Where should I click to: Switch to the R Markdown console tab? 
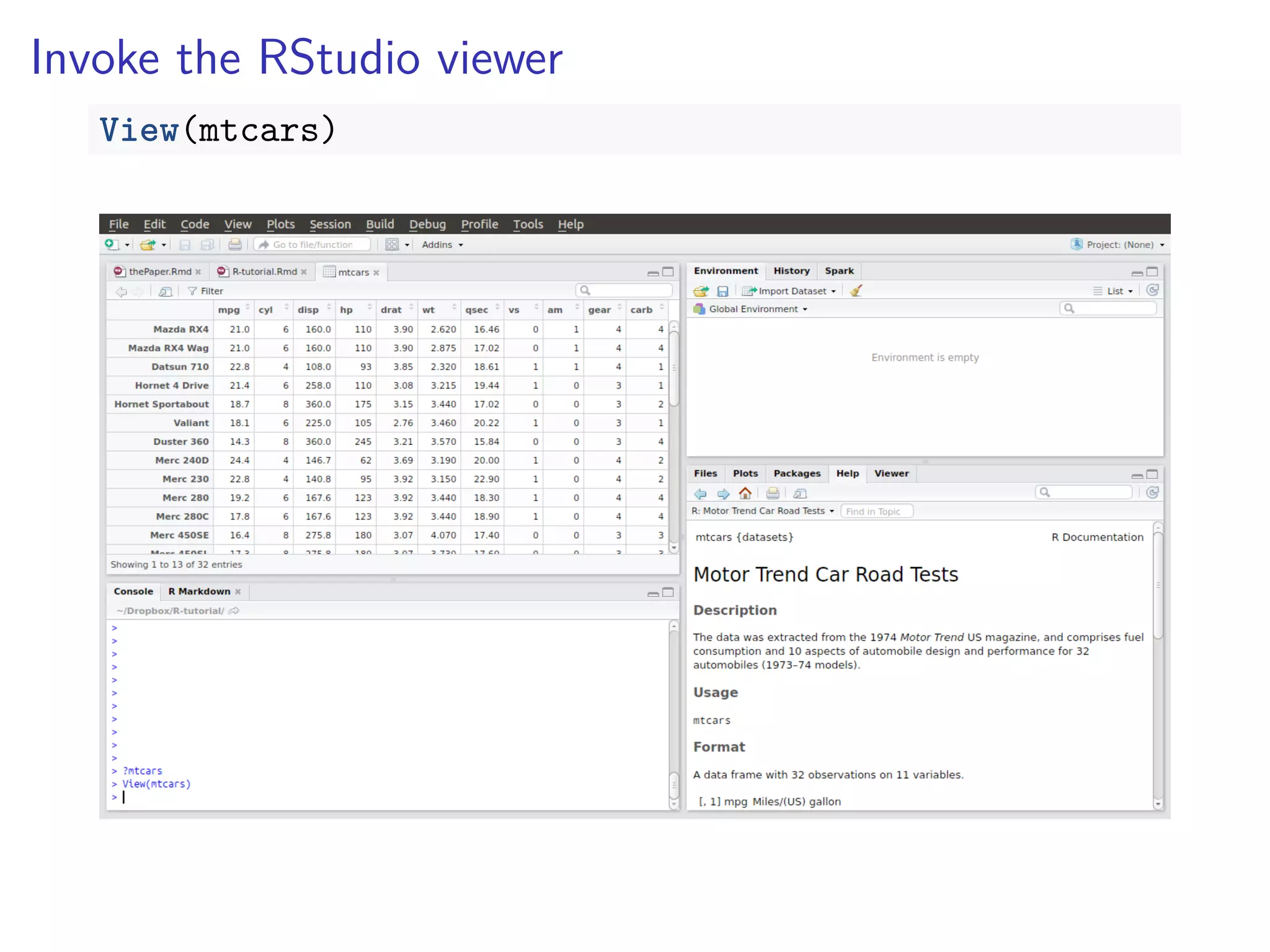coord(199,591)
